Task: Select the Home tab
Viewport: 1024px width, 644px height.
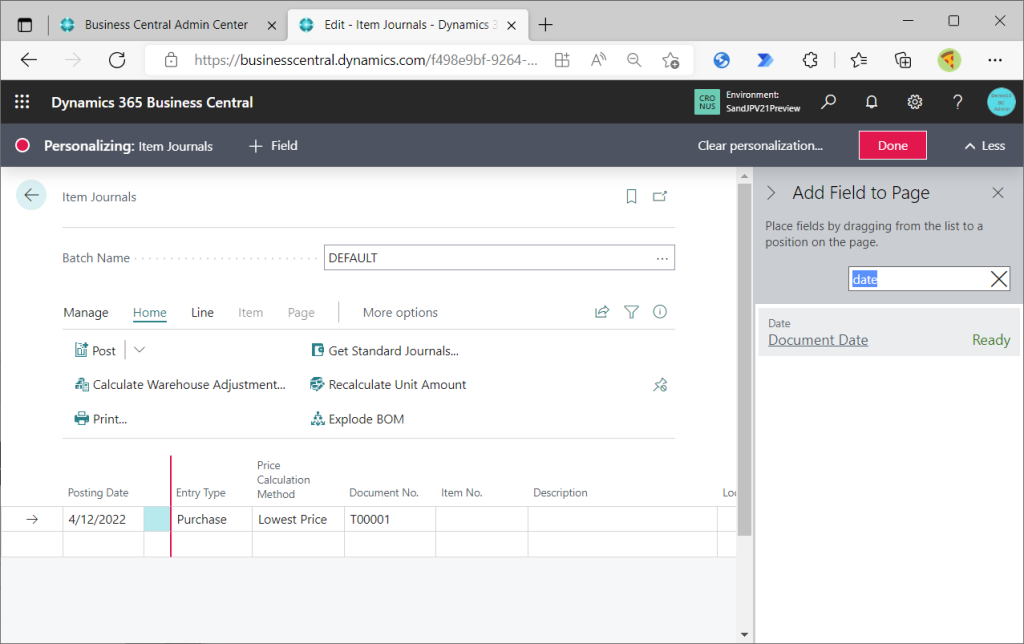Action: (150, 313)
